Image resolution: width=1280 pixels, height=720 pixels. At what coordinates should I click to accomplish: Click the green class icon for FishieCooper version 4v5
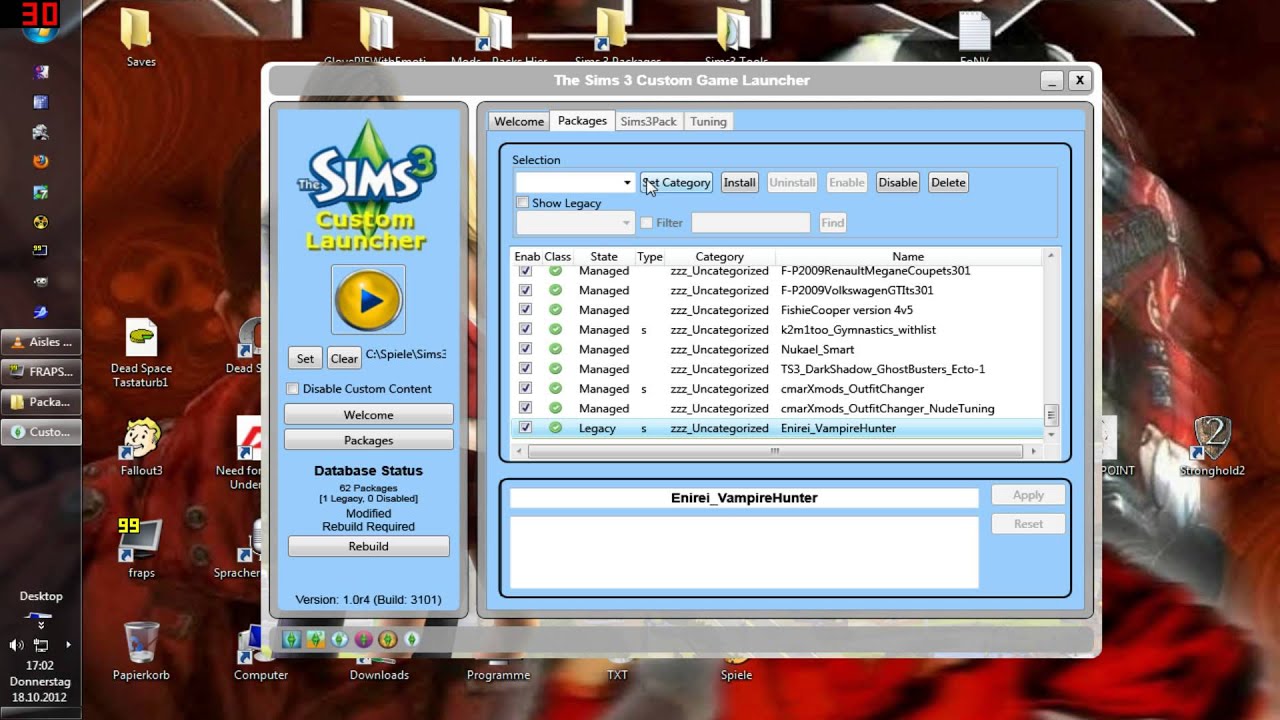(x=555, y=310)
